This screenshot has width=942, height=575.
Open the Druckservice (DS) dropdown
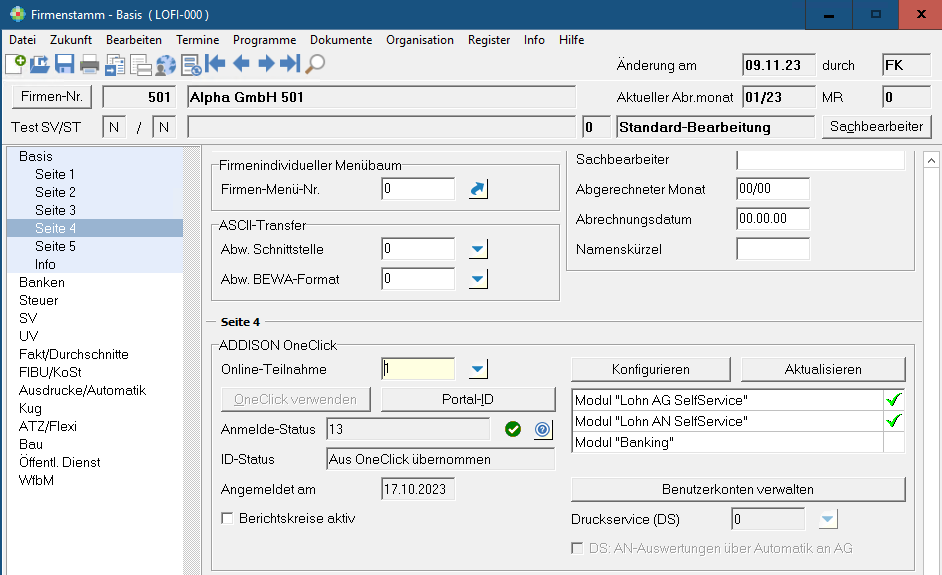tap(828, 519)
